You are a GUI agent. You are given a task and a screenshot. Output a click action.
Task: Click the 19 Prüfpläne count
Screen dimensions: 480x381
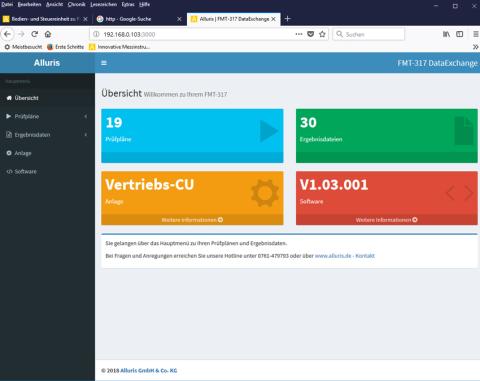[114, 123]
